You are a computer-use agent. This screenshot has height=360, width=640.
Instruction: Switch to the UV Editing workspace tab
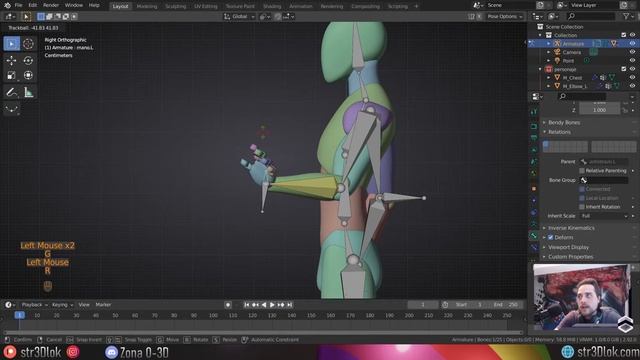tap(206, 7)
